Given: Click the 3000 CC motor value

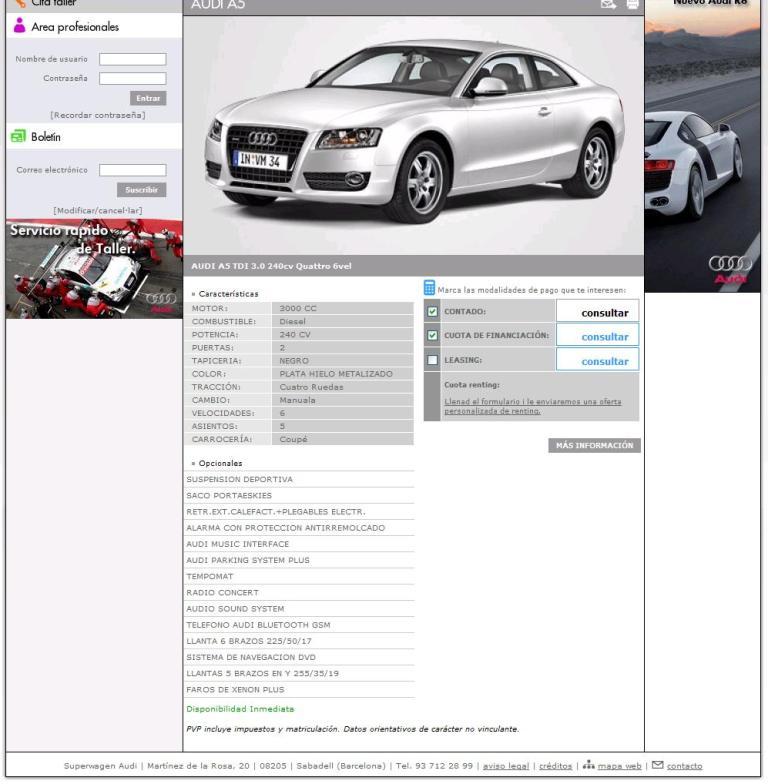Looking at the screenshot, I should 298,308.
